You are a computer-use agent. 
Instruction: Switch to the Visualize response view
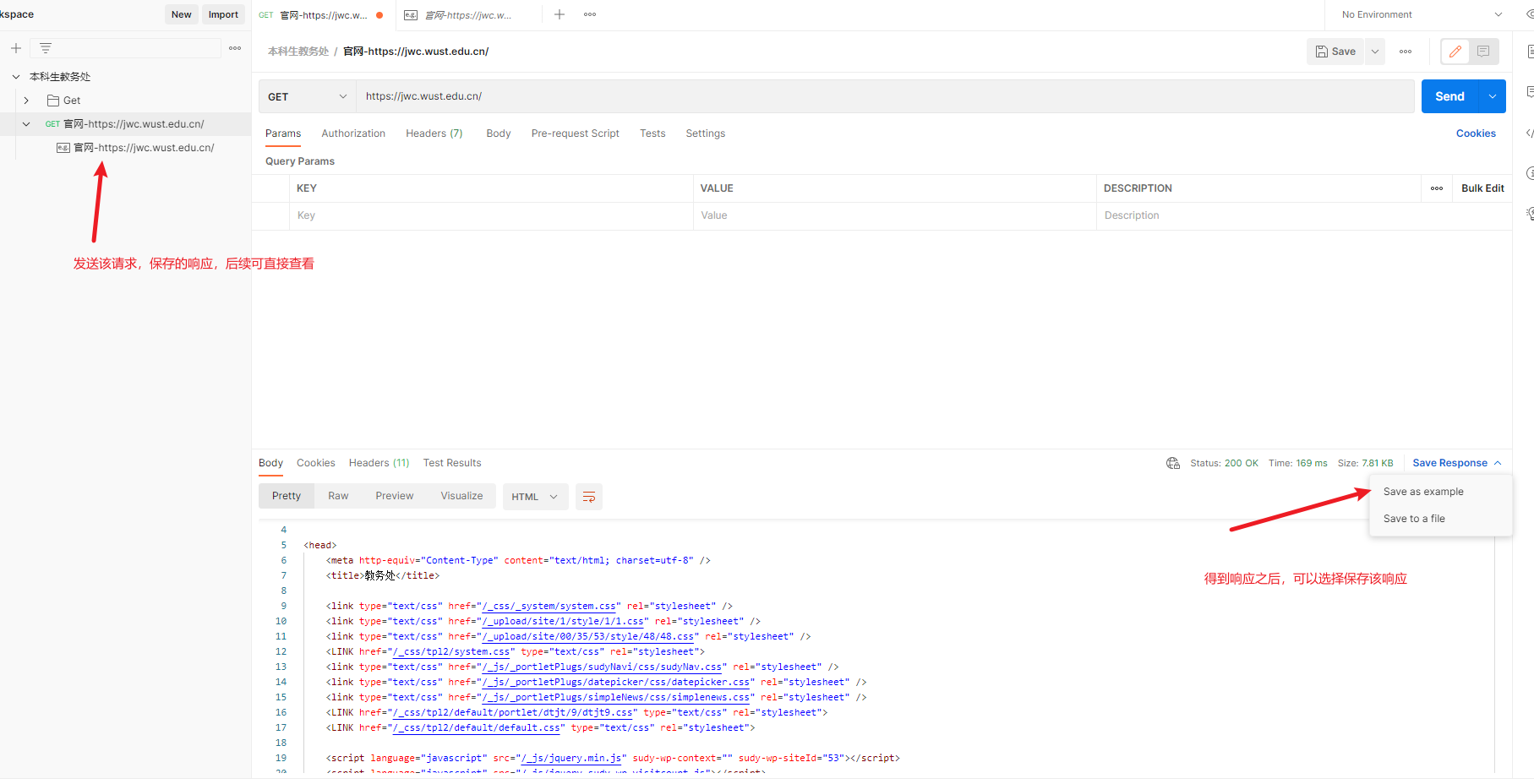(461, 496)
